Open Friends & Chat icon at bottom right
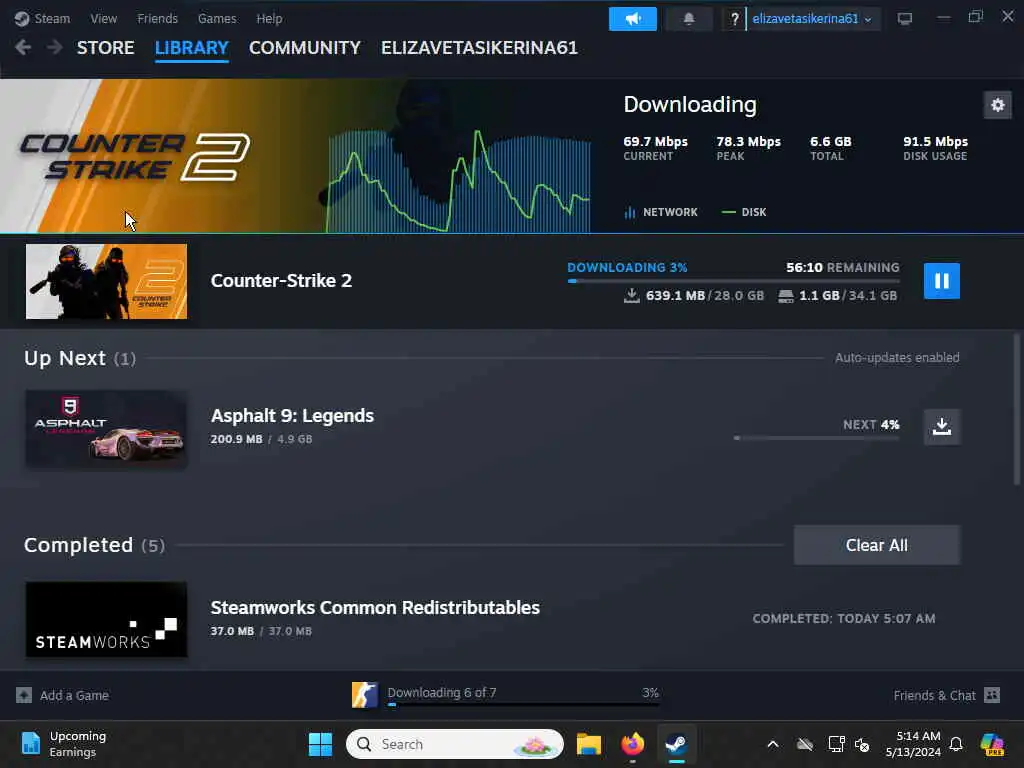1024x768 pixels. 991,695
